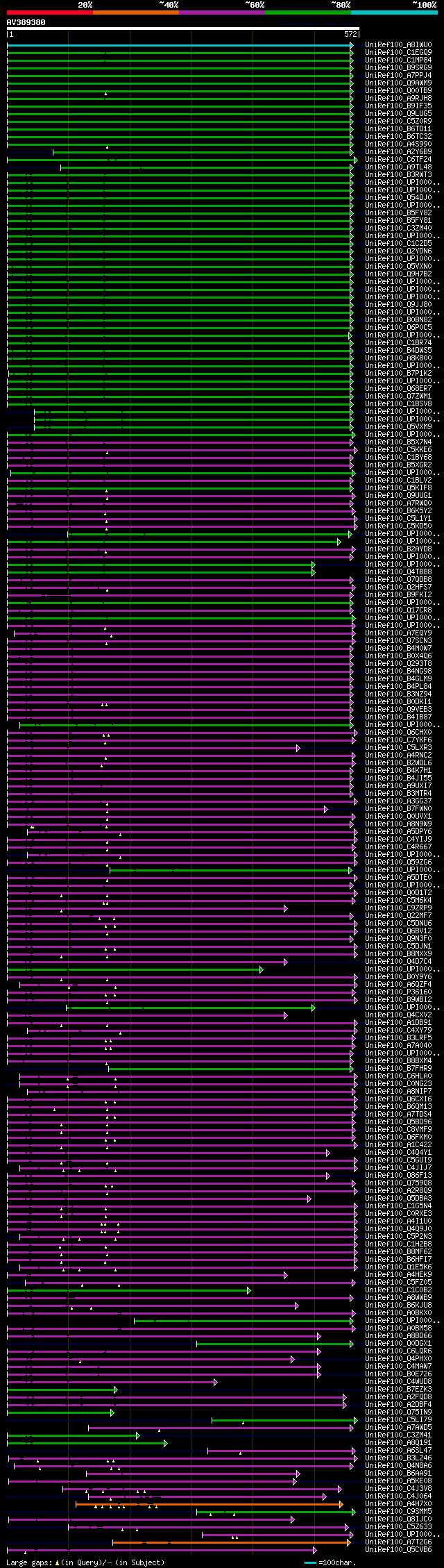Select the UniRef100_A9RJH8 entry
This screenshot has width=444, height=1568.
(398, 99)
